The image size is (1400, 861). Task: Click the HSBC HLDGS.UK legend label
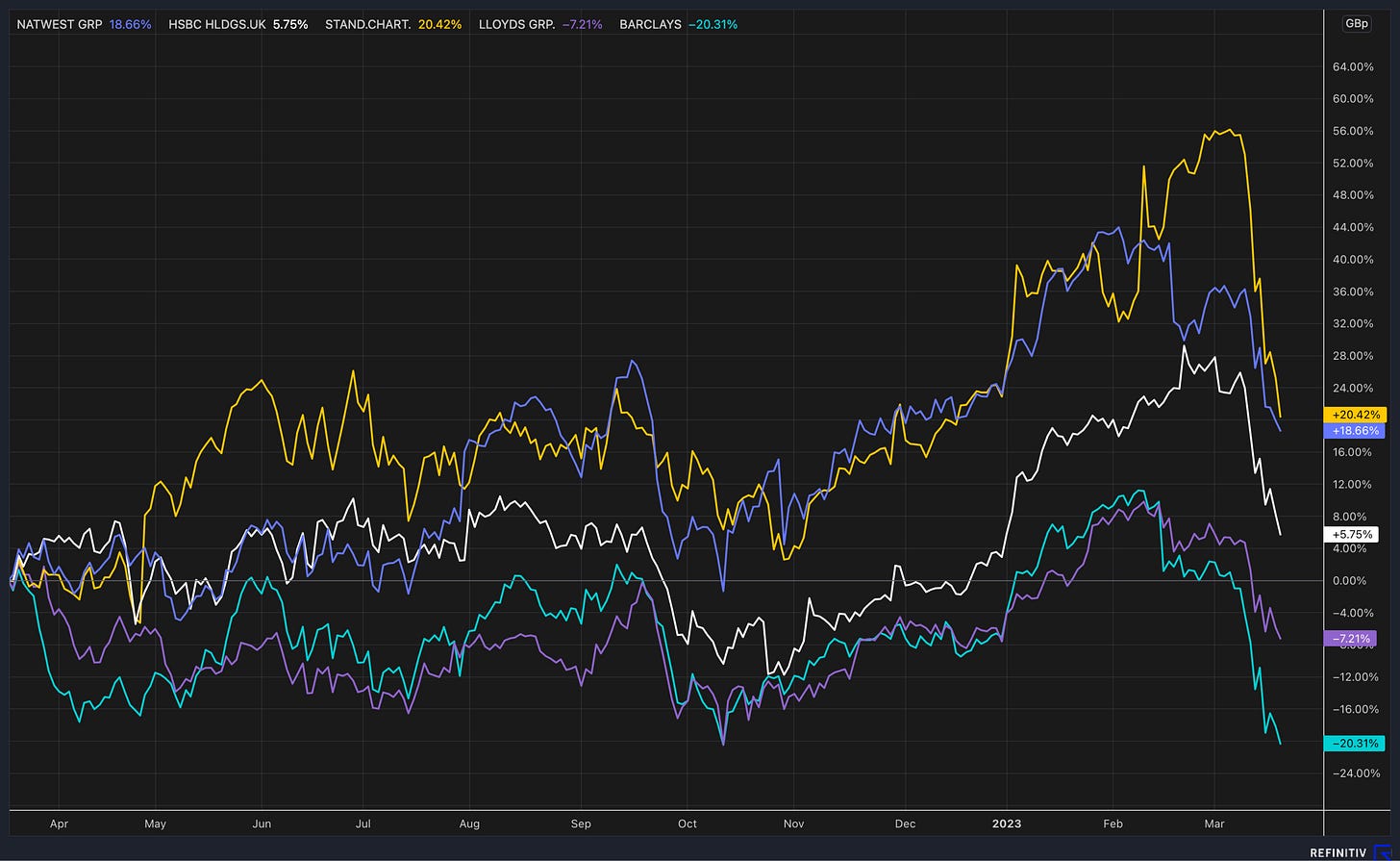pyautogui.click(x=219, y=24)
